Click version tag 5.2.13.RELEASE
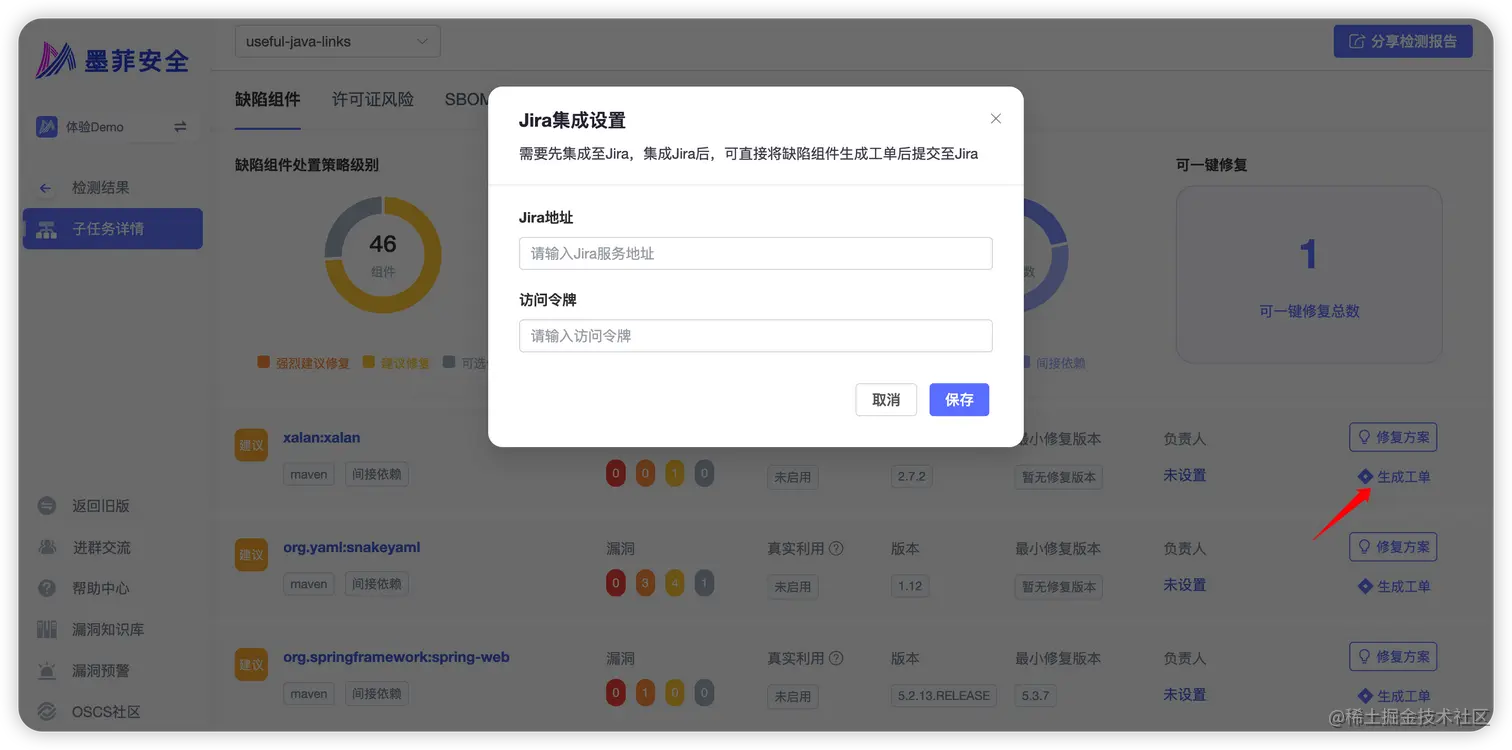This screenshot has width=1512, height=750. tap(944, 695)
